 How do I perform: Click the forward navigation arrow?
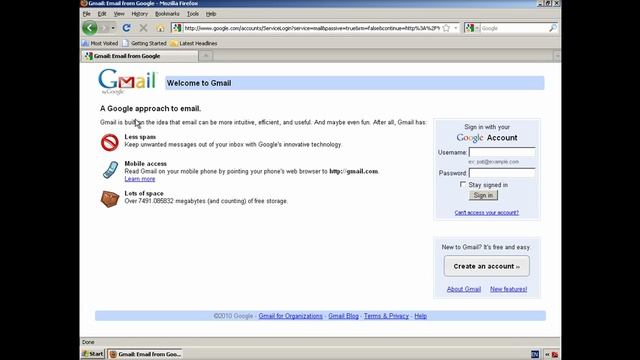[104, 28]
